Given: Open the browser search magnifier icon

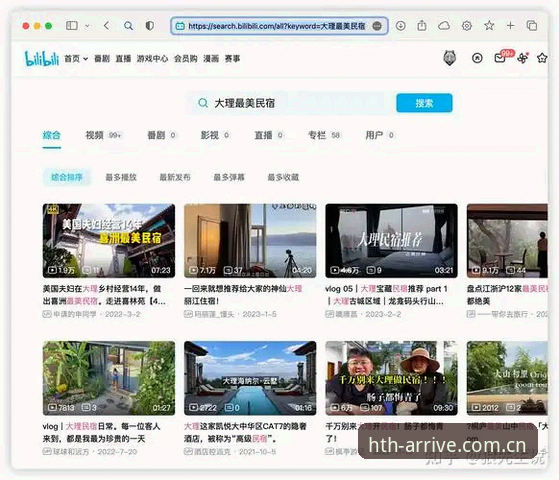Looking at the screenshot, I should [128, 26].
